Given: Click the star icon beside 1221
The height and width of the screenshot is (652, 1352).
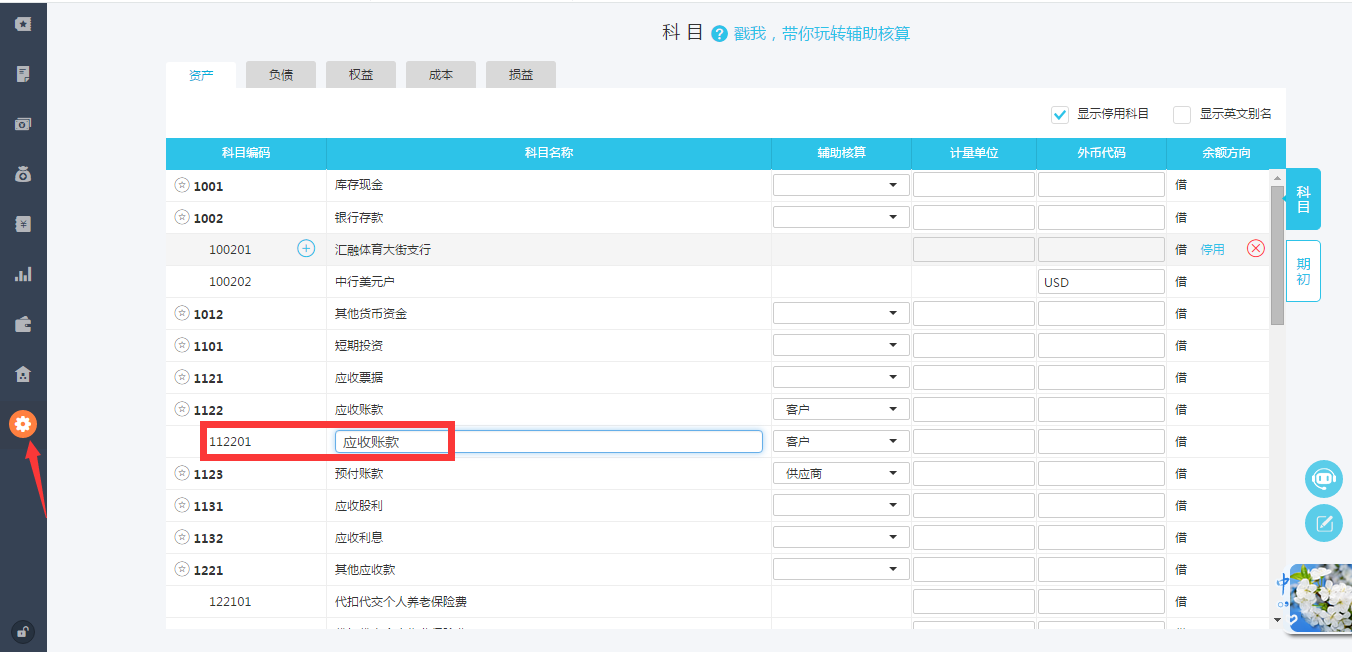Looking at the screenshot, I should 182,569.
